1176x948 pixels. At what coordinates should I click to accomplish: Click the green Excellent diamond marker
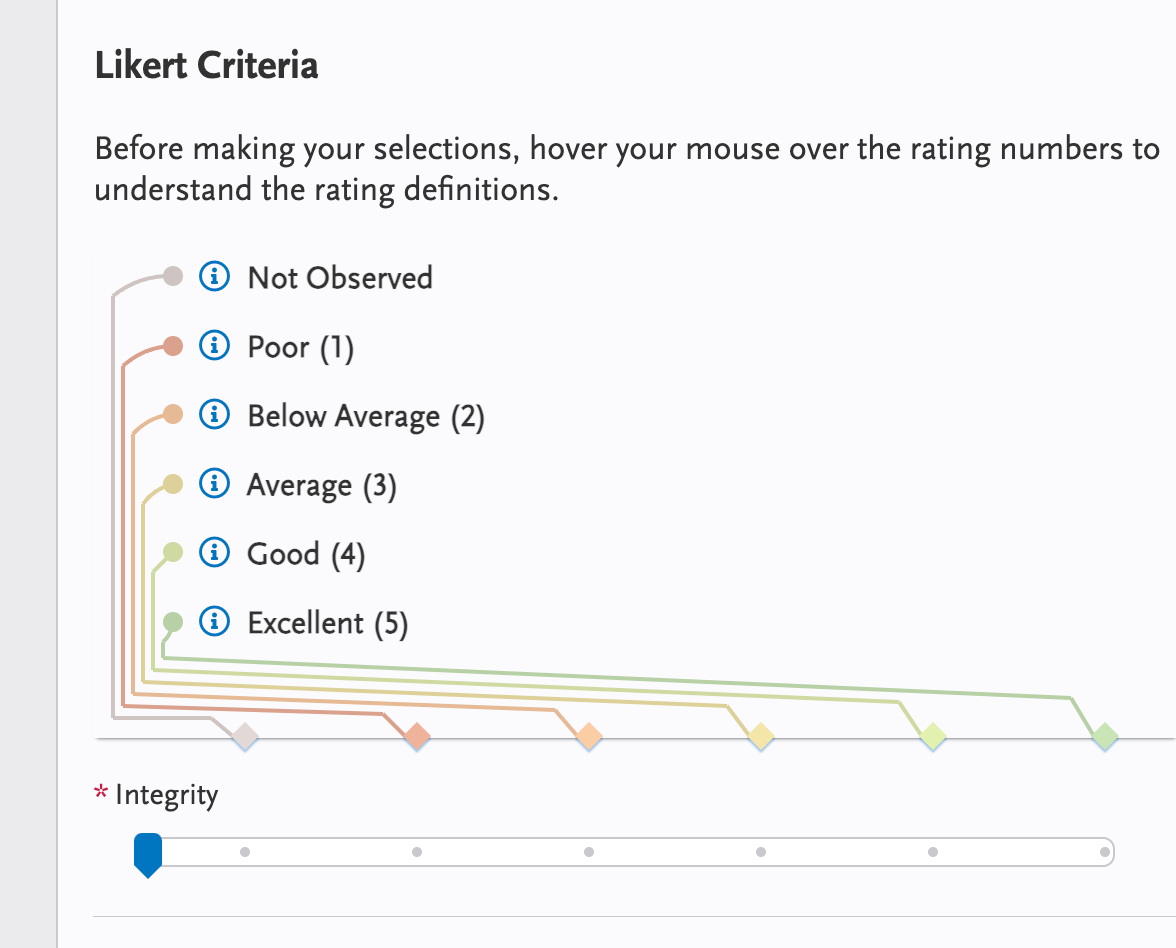tap(1105, 737)
